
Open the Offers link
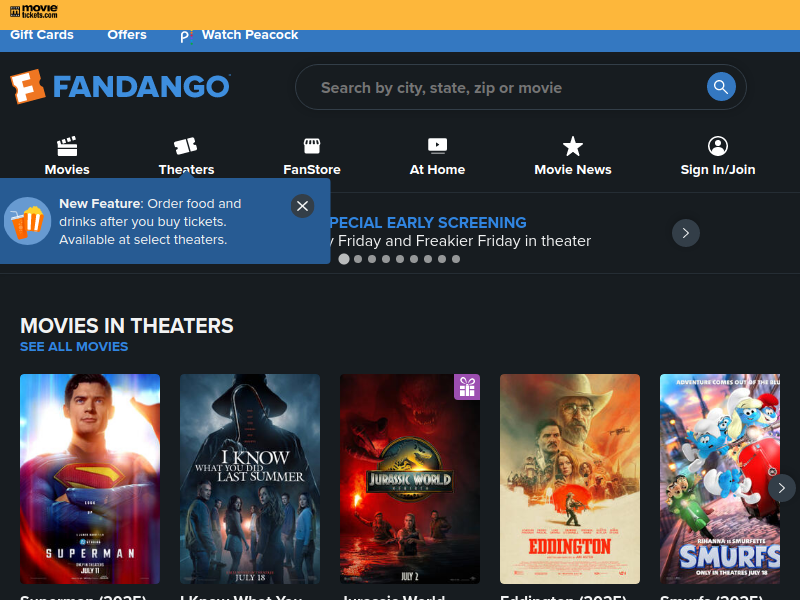[x=127, y=35]
